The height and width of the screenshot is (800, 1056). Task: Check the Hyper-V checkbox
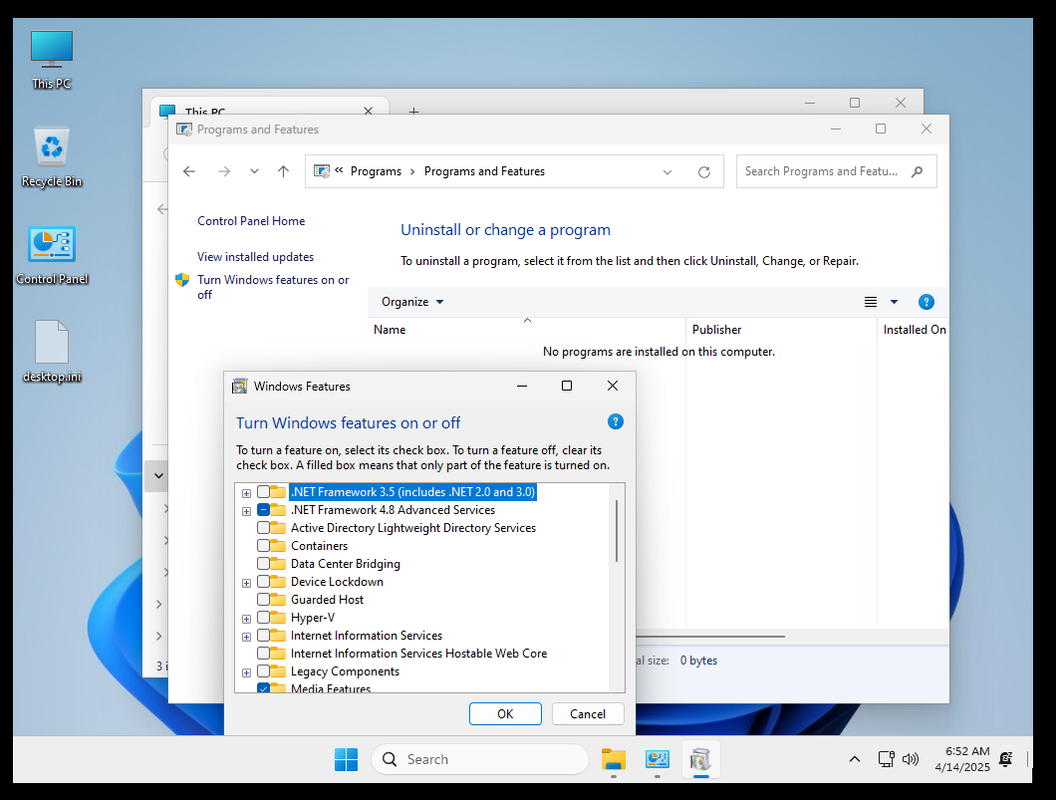pos(263,618)
